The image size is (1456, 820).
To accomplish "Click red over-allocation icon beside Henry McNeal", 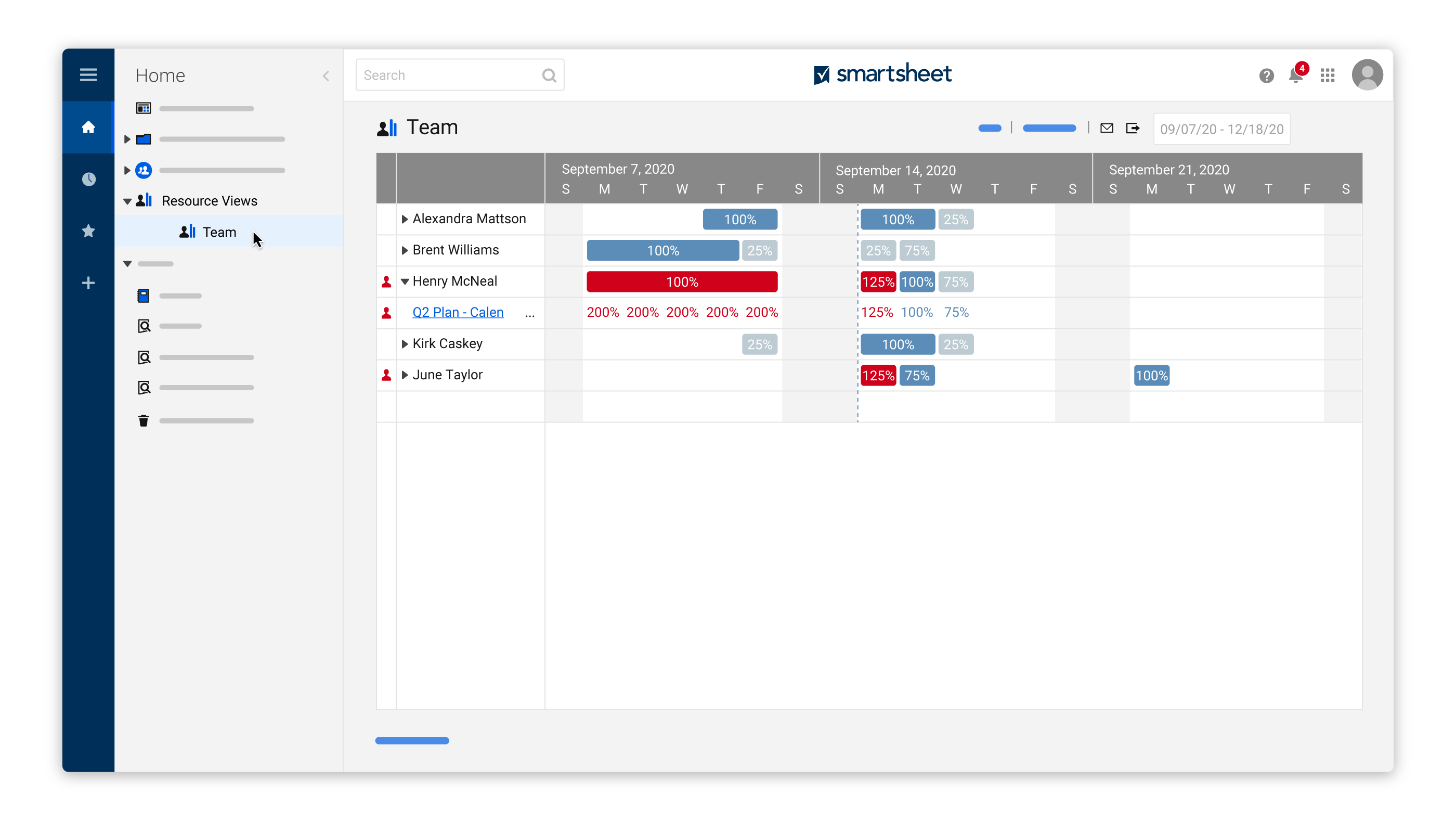I will [386, 281].
